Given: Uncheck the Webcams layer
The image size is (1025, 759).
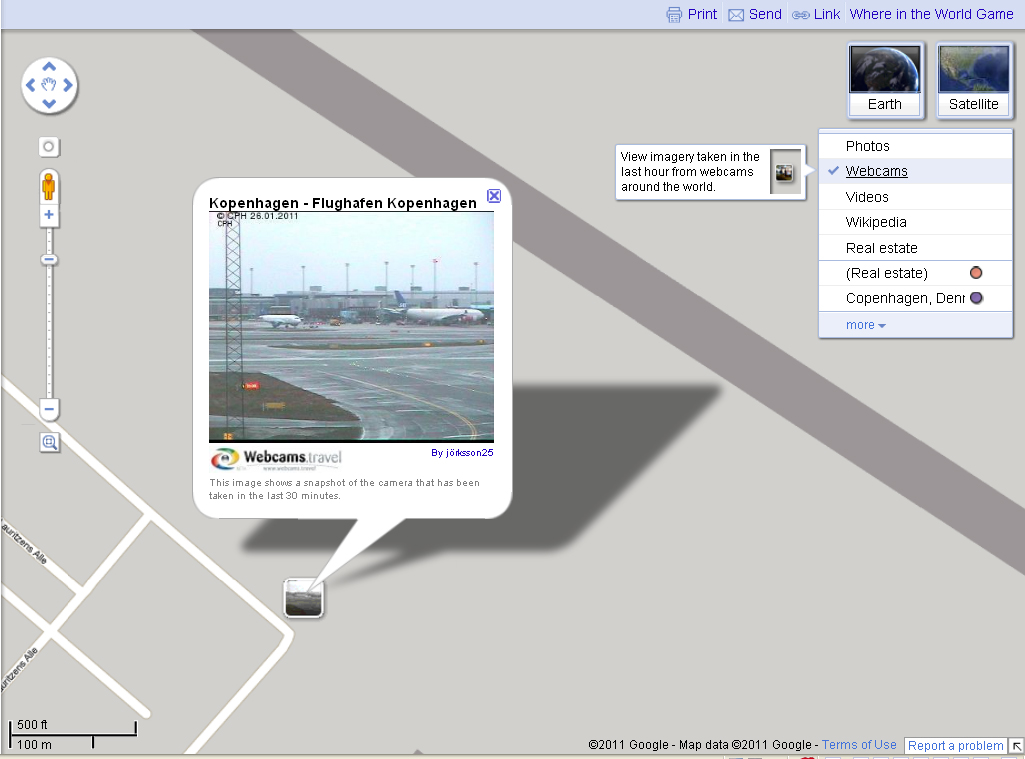Looking at the screenshot, I should pyautogui.click(x=876, y=171).
